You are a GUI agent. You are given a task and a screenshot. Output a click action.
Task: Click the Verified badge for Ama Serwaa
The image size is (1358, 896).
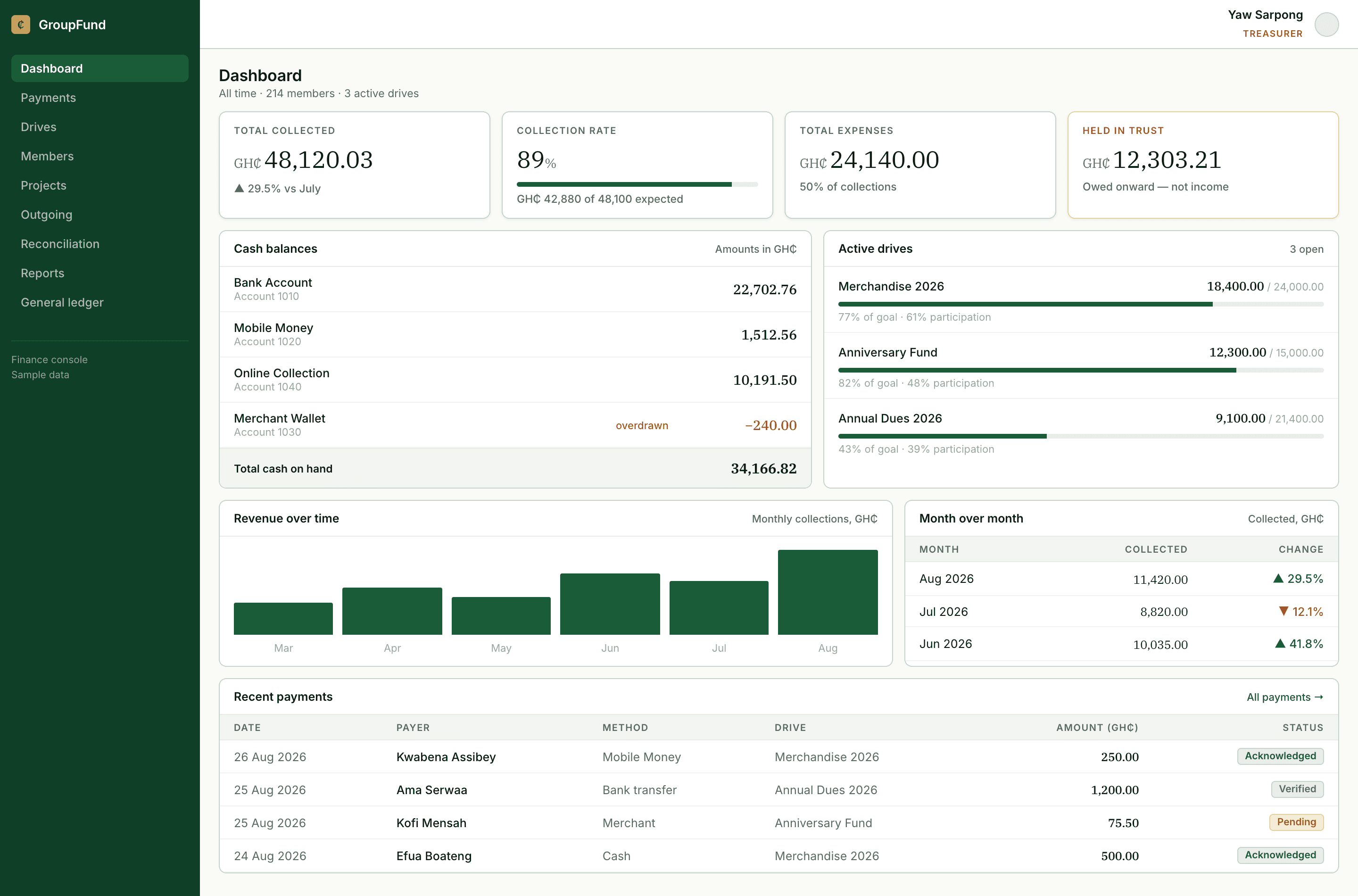tap(1298, 789)
